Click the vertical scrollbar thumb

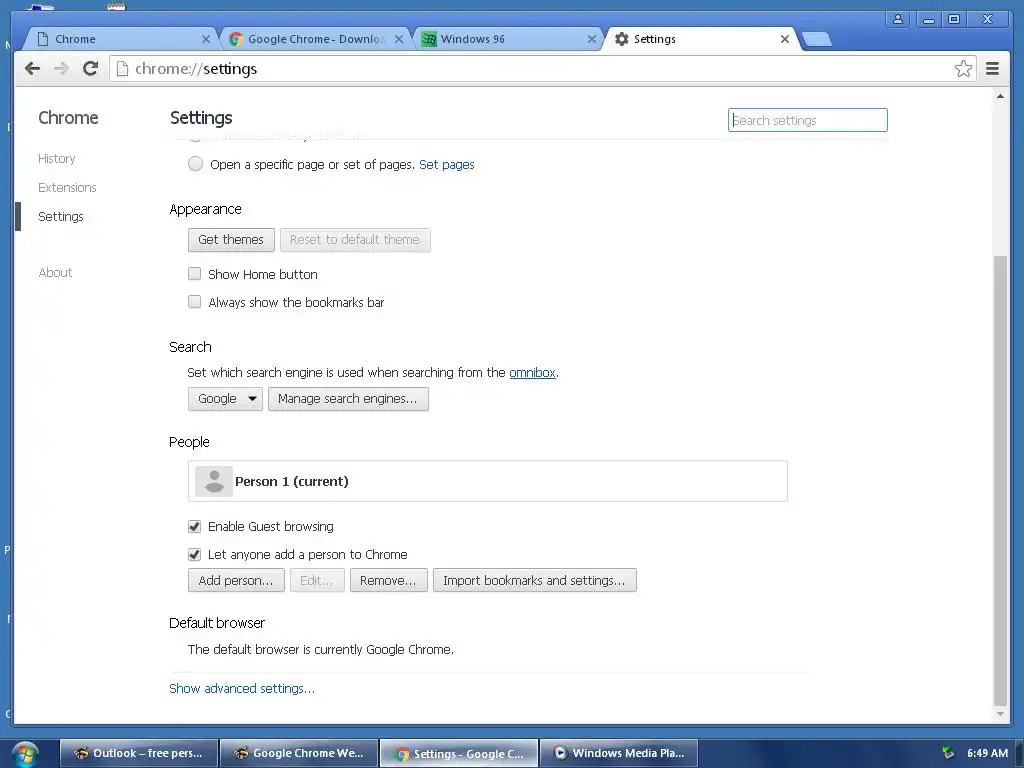pos(1000,480)
